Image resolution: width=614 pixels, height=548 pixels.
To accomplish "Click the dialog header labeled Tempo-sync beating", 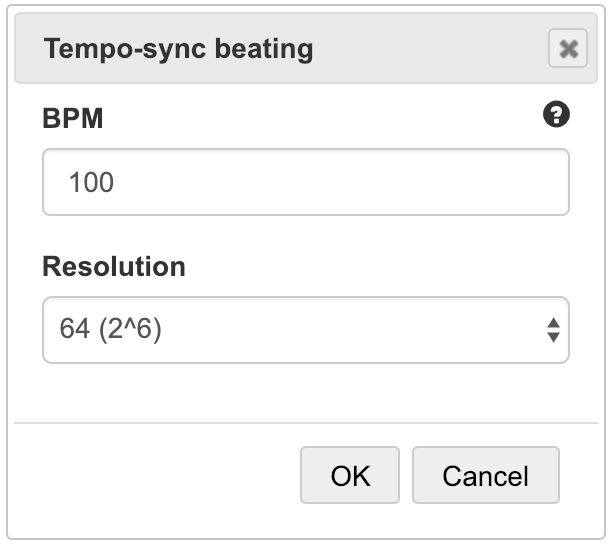I will coord(180,48).
